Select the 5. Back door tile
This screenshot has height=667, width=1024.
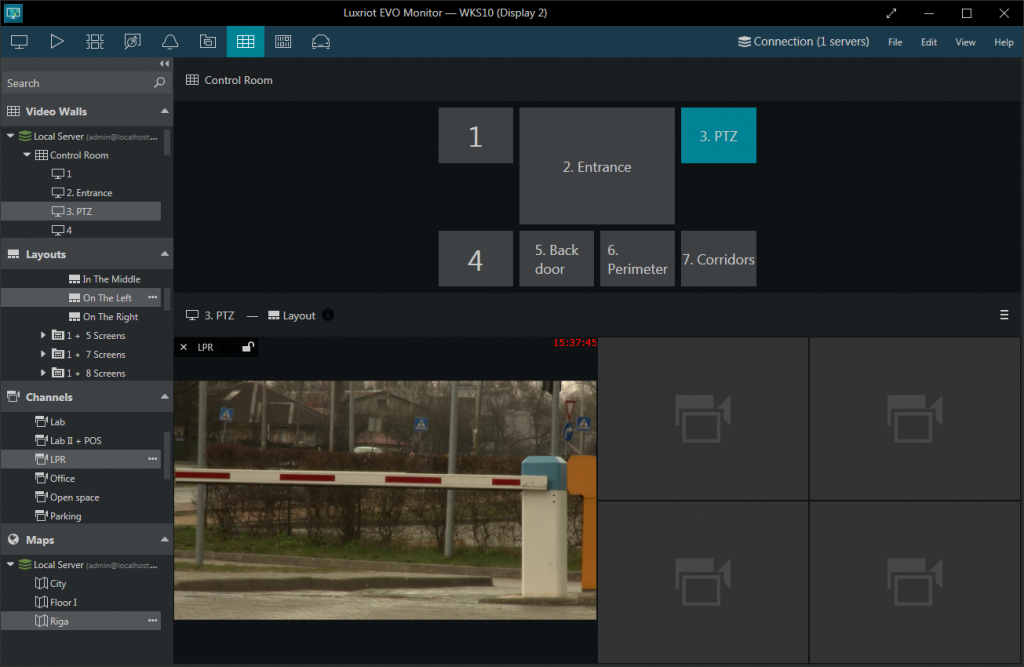point(556,259)
